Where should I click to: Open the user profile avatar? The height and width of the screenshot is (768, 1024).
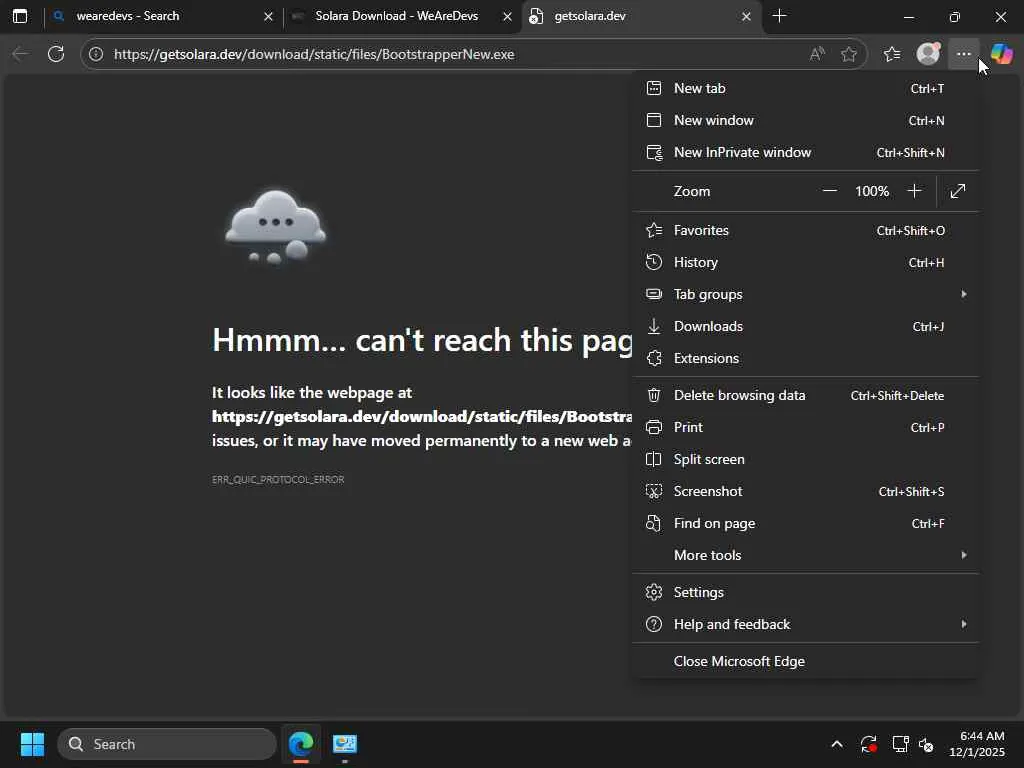pyautogui.click(x=928, y=54)
